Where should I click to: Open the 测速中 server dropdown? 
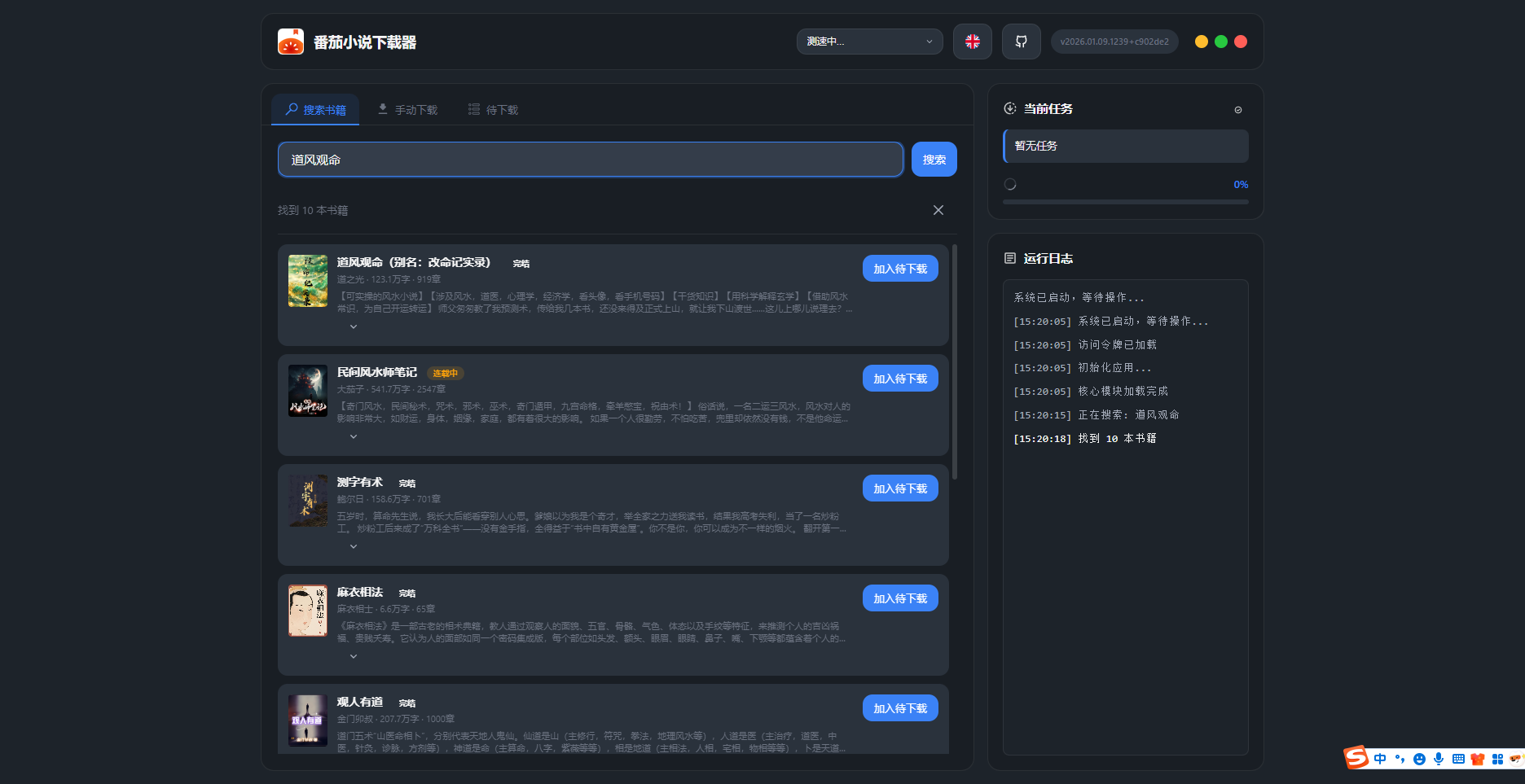869,42
